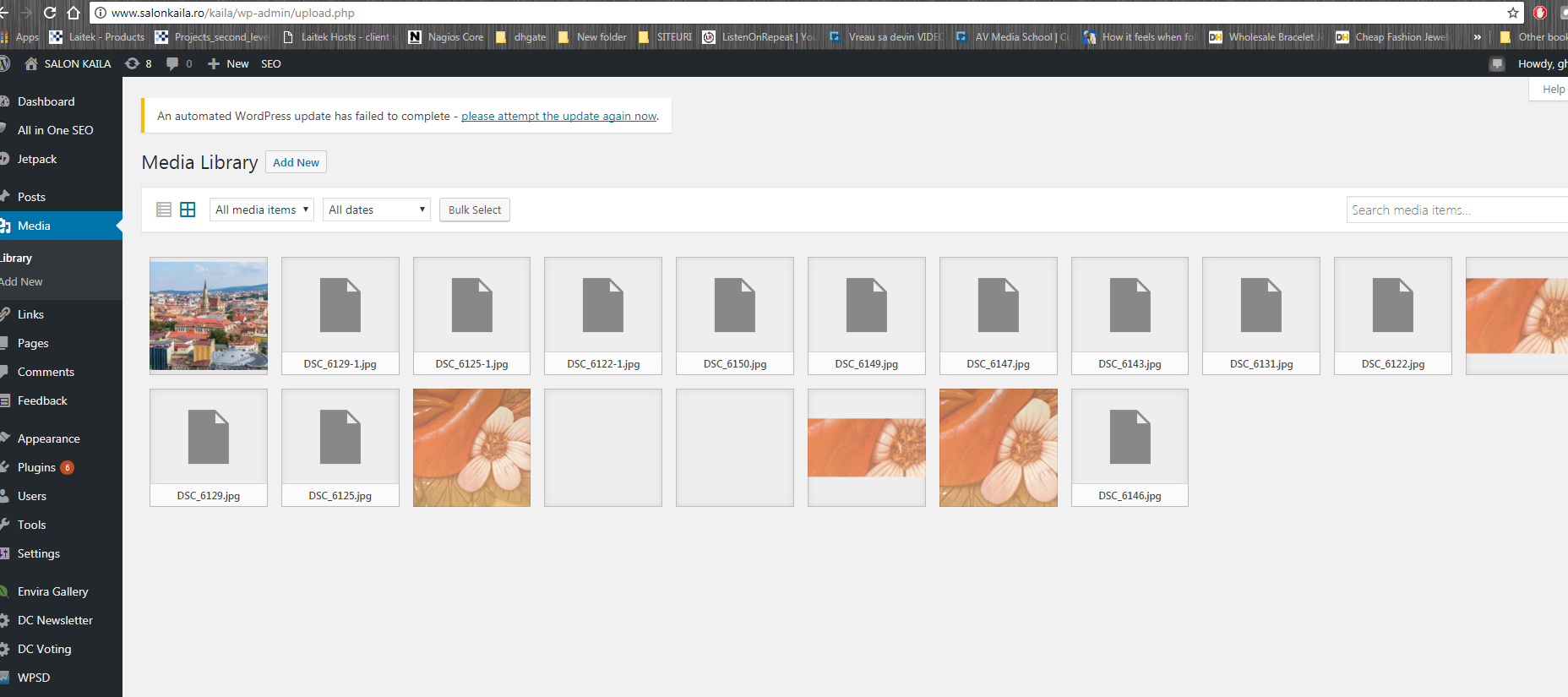
Task: Go to browser home page icon
Action: (x=73, y=13)
